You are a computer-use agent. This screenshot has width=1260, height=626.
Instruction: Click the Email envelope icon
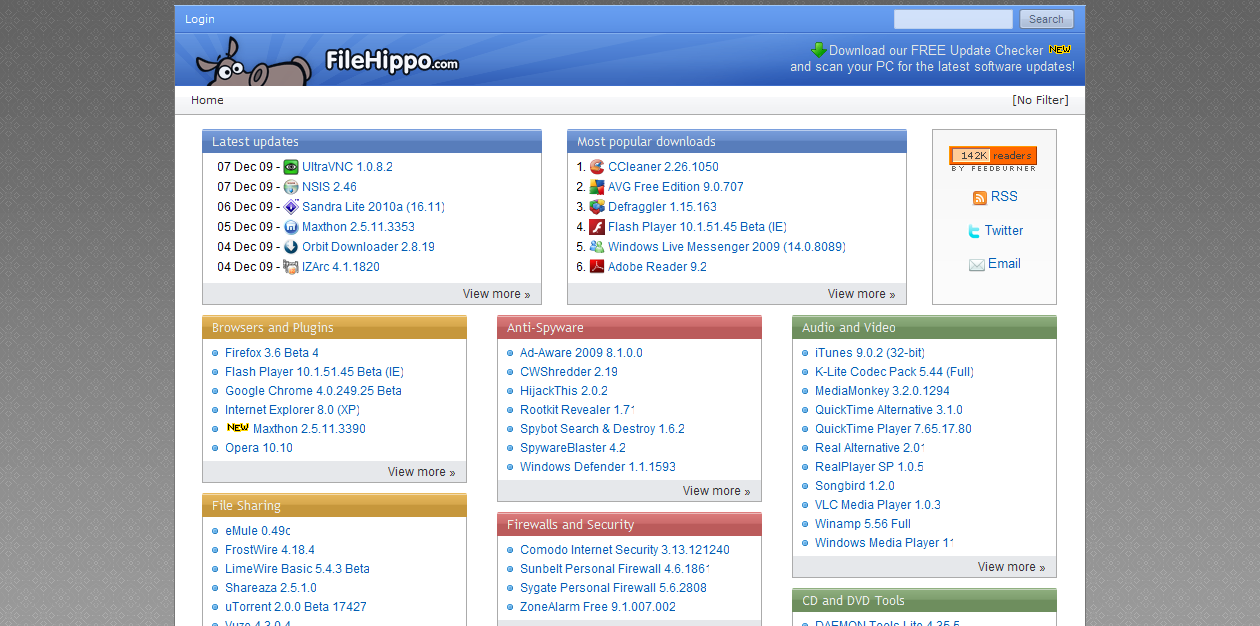(x=977, y=265)
